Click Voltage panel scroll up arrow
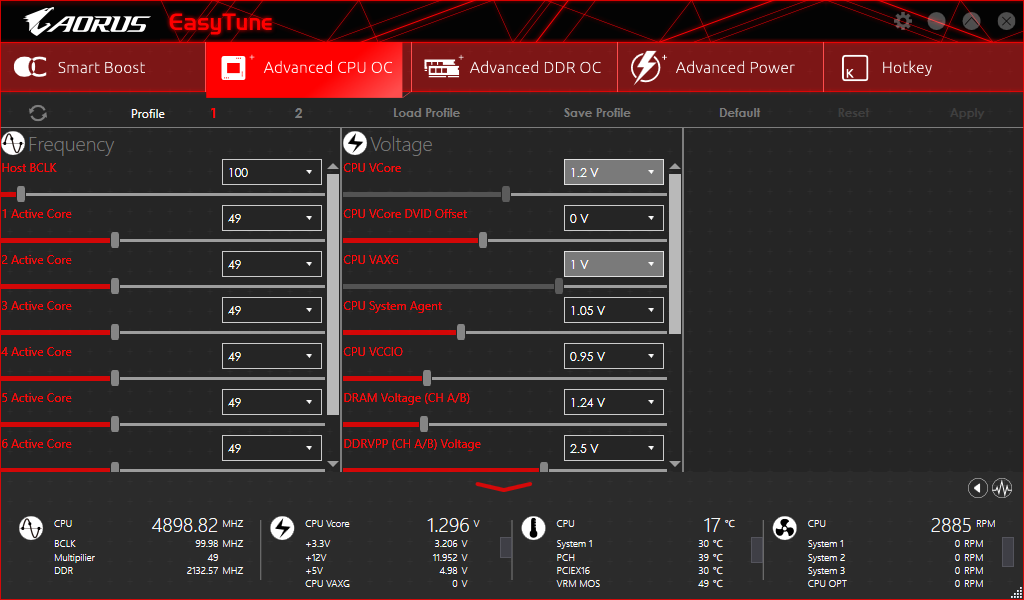 [675, 166]
